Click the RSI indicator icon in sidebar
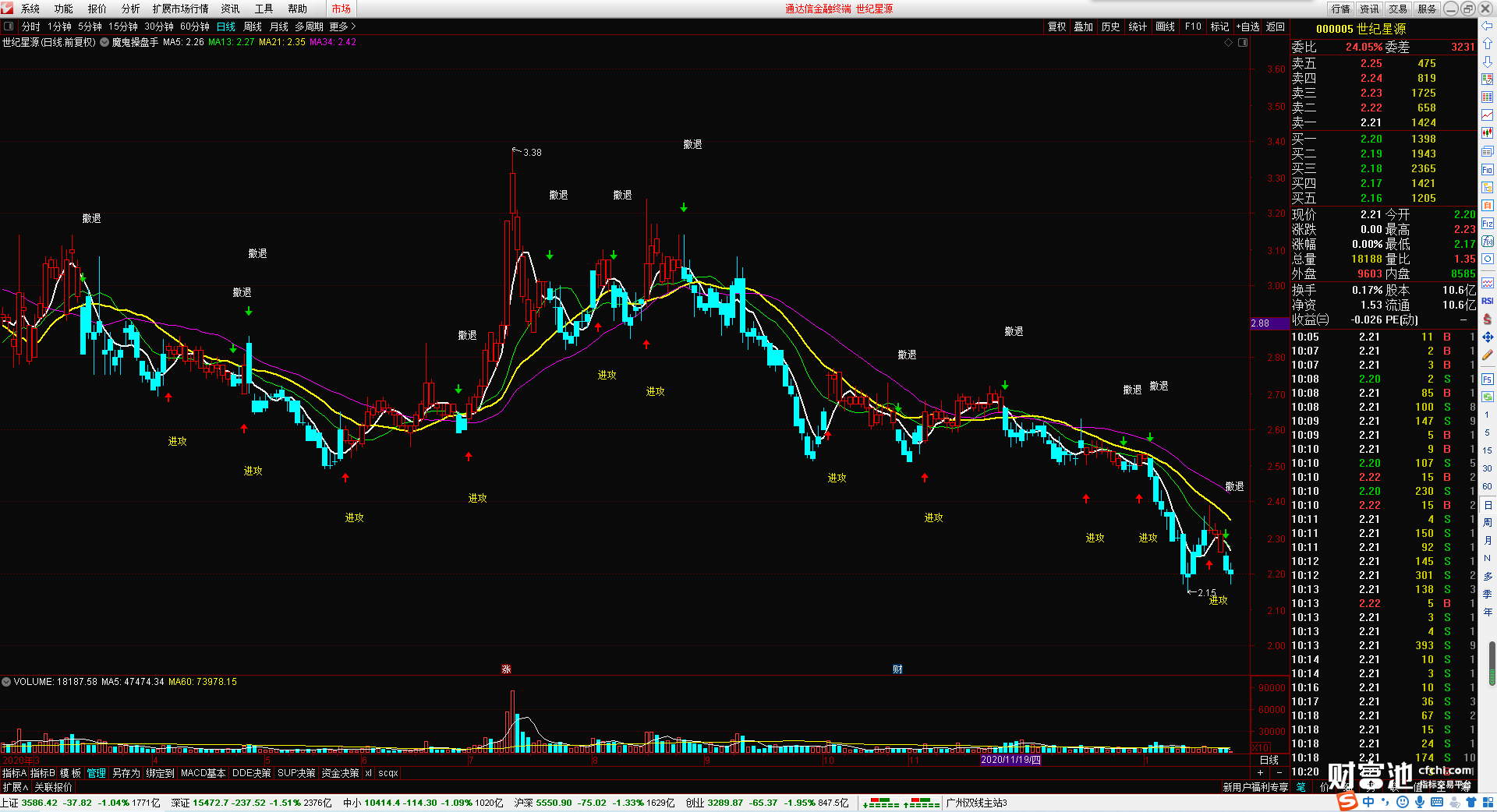 pos(1488,301)
